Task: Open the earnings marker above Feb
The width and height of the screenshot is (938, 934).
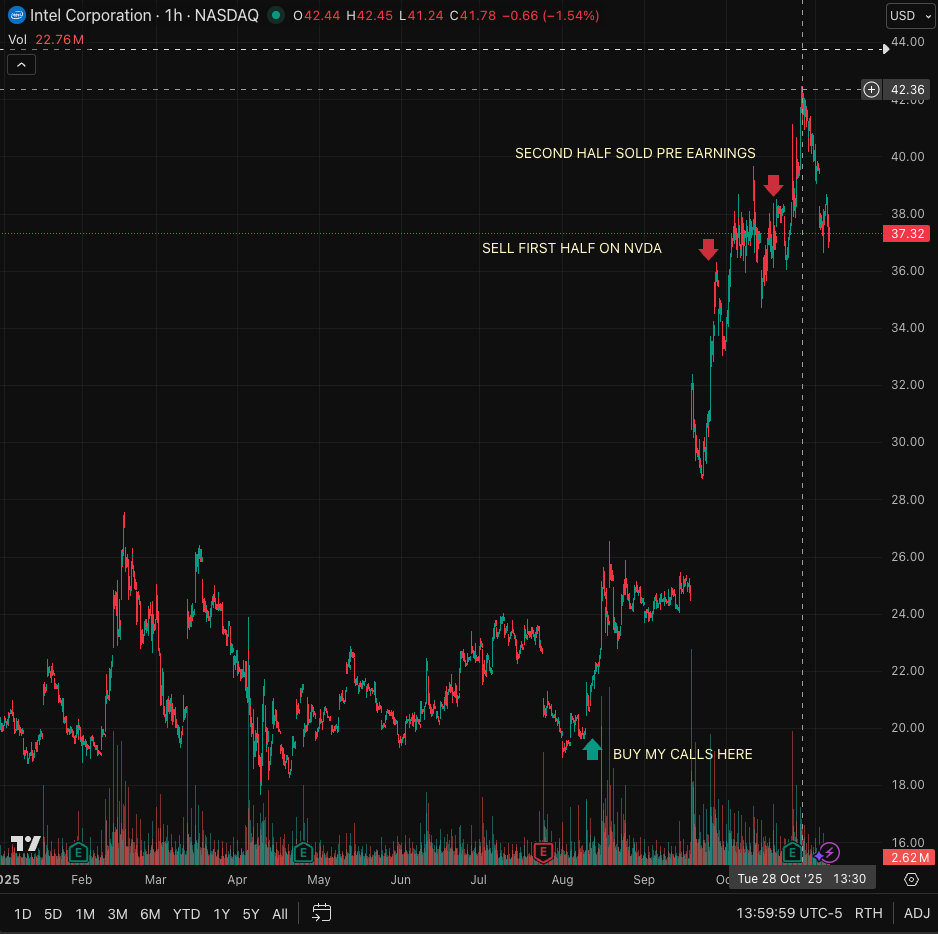Action: (x=78, y=852)
